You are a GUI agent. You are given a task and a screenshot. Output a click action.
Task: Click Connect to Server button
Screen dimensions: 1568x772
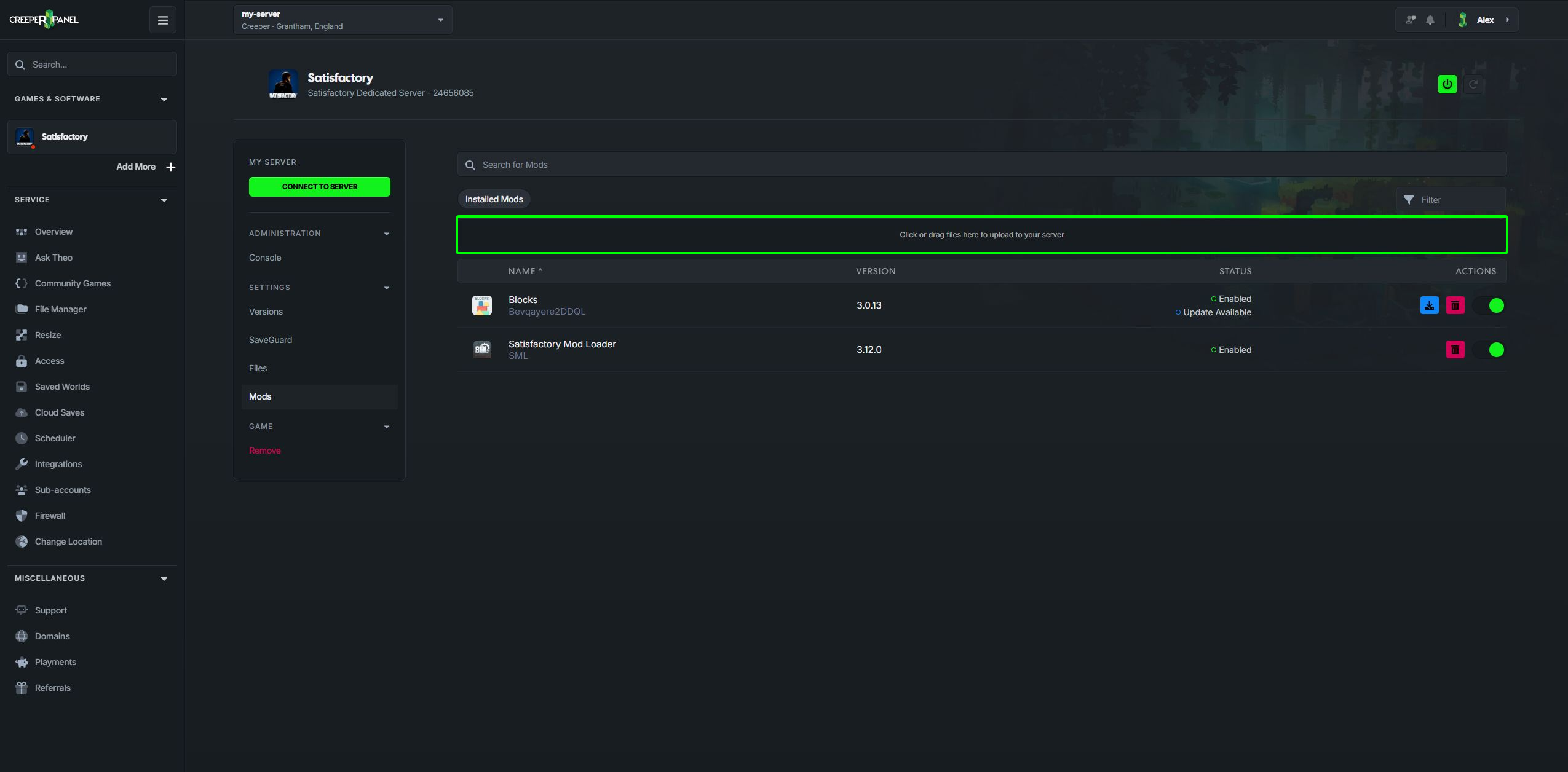[x=320, y=187]
